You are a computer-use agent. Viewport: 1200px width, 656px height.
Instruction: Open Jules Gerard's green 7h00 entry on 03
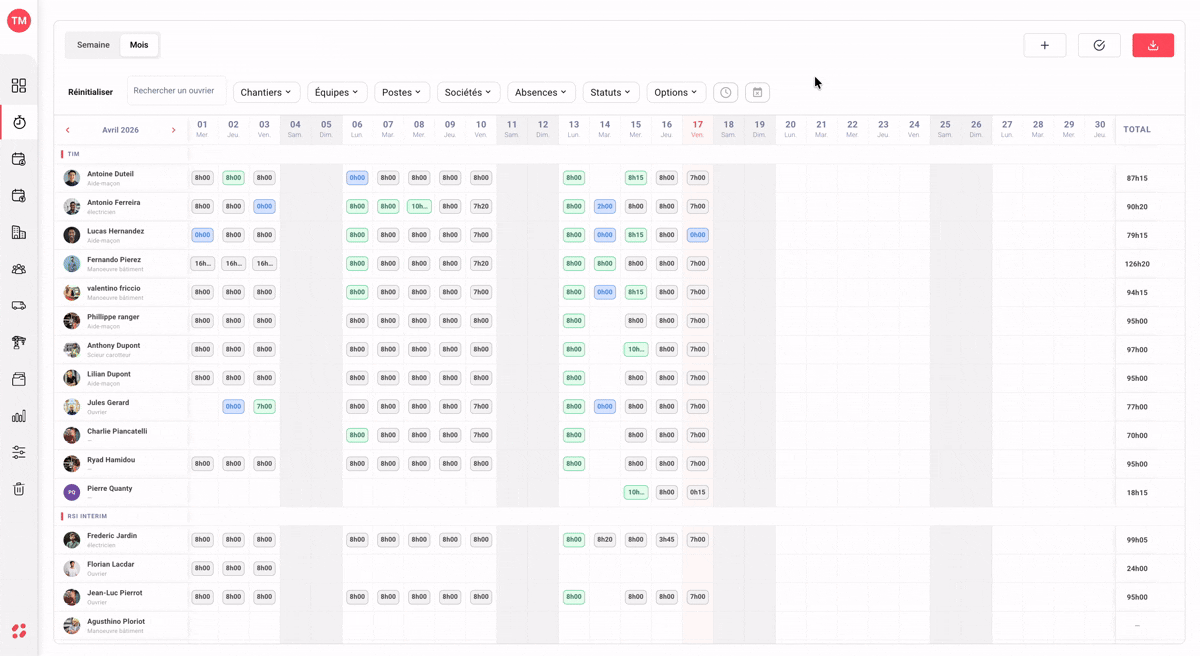(x=264, y=407)
